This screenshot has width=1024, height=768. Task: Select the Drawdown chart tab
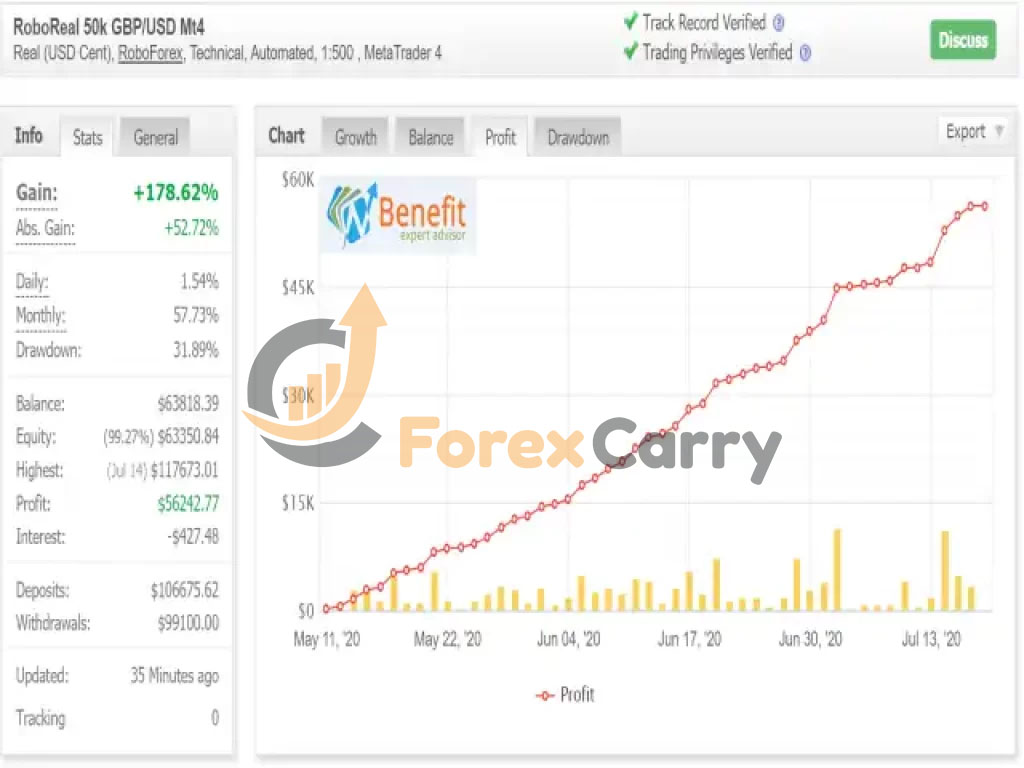578,137
